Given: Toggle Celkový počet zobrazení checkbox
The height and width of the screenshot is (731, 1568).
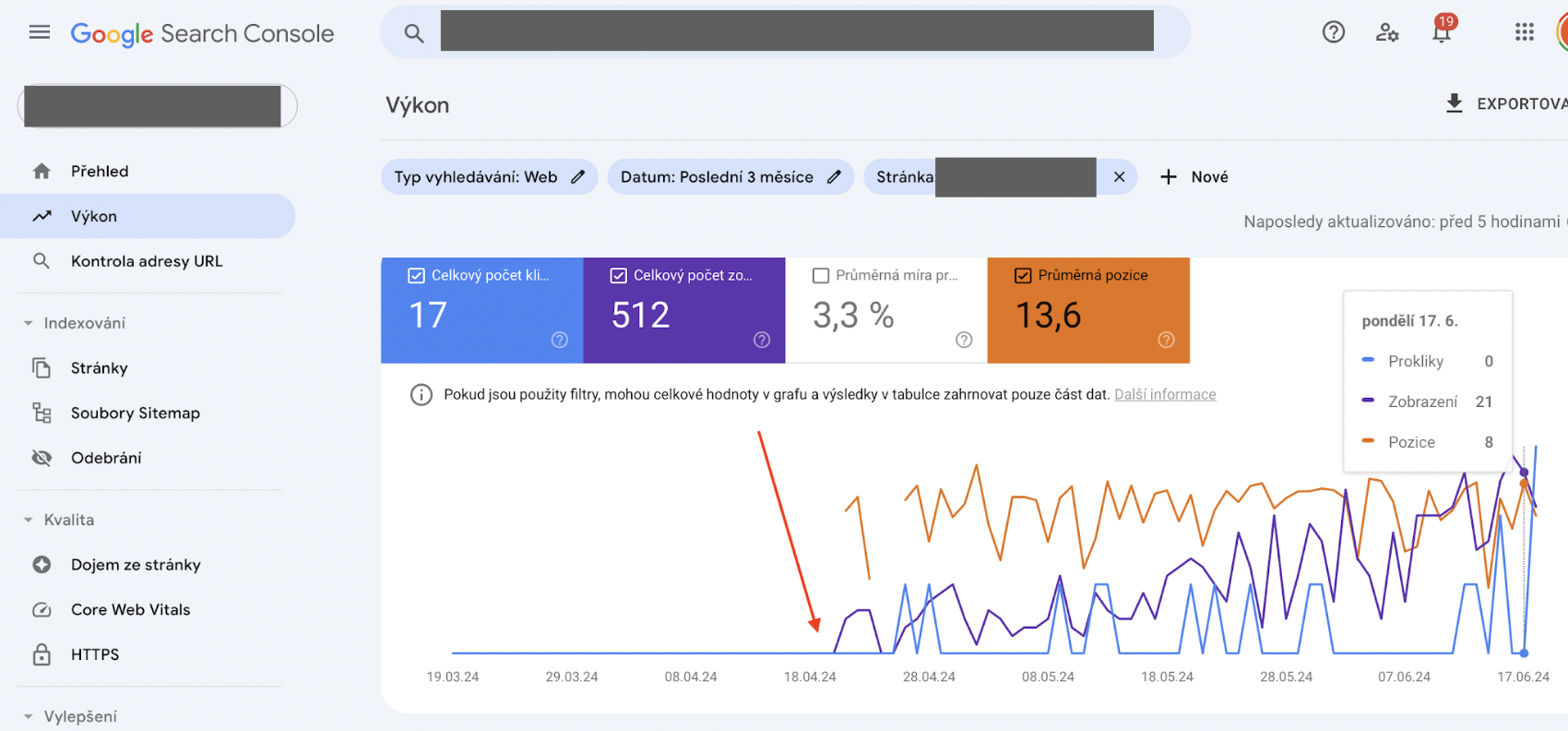Looking at the screenshot, I should [618, 275].
